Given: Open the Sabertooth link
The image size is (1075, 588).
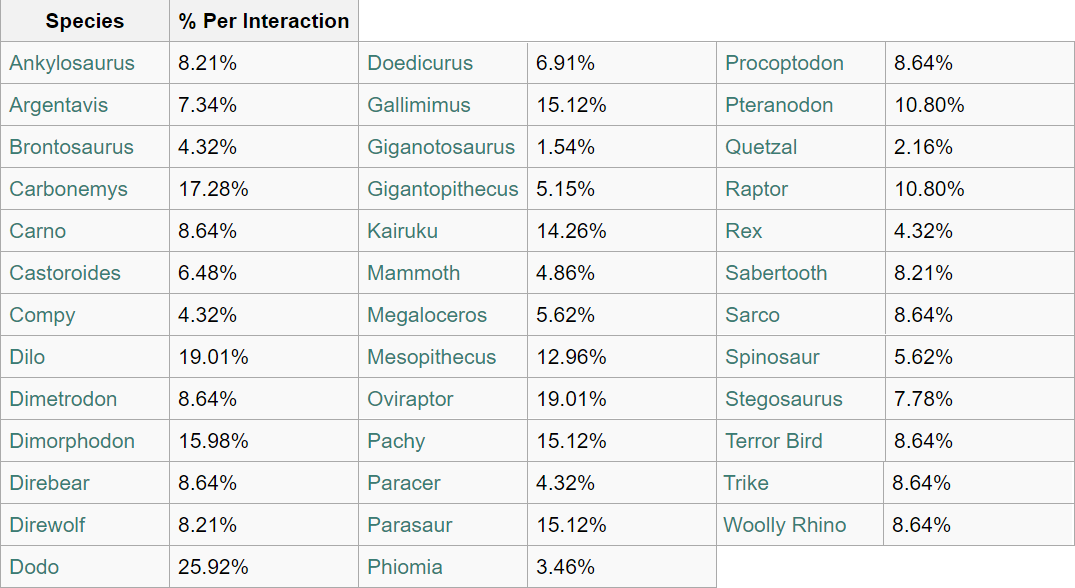Looking at the screenshot, I should tap(776, 273).
